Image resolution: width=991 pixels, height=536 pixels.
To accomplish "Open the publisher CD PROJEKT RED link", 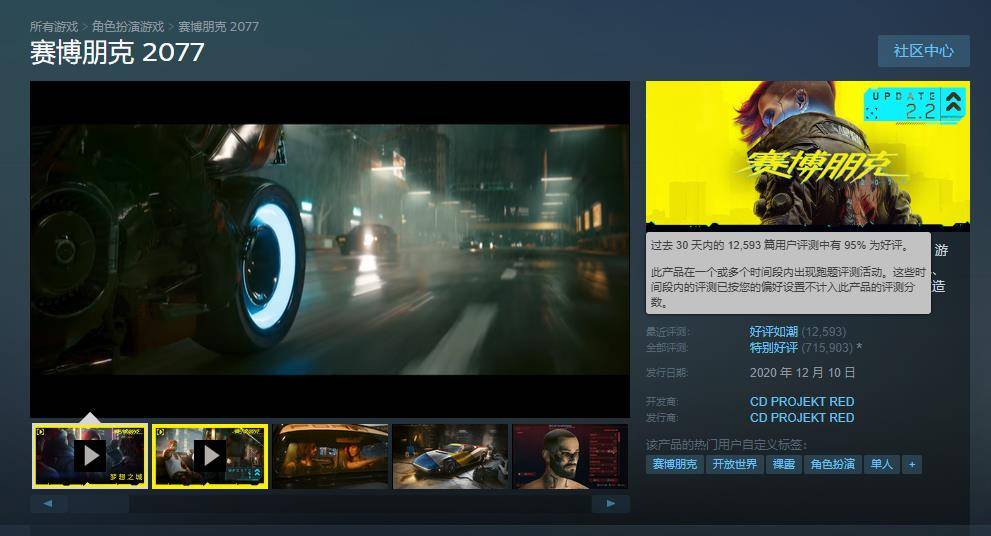I will tap(802, 417).
